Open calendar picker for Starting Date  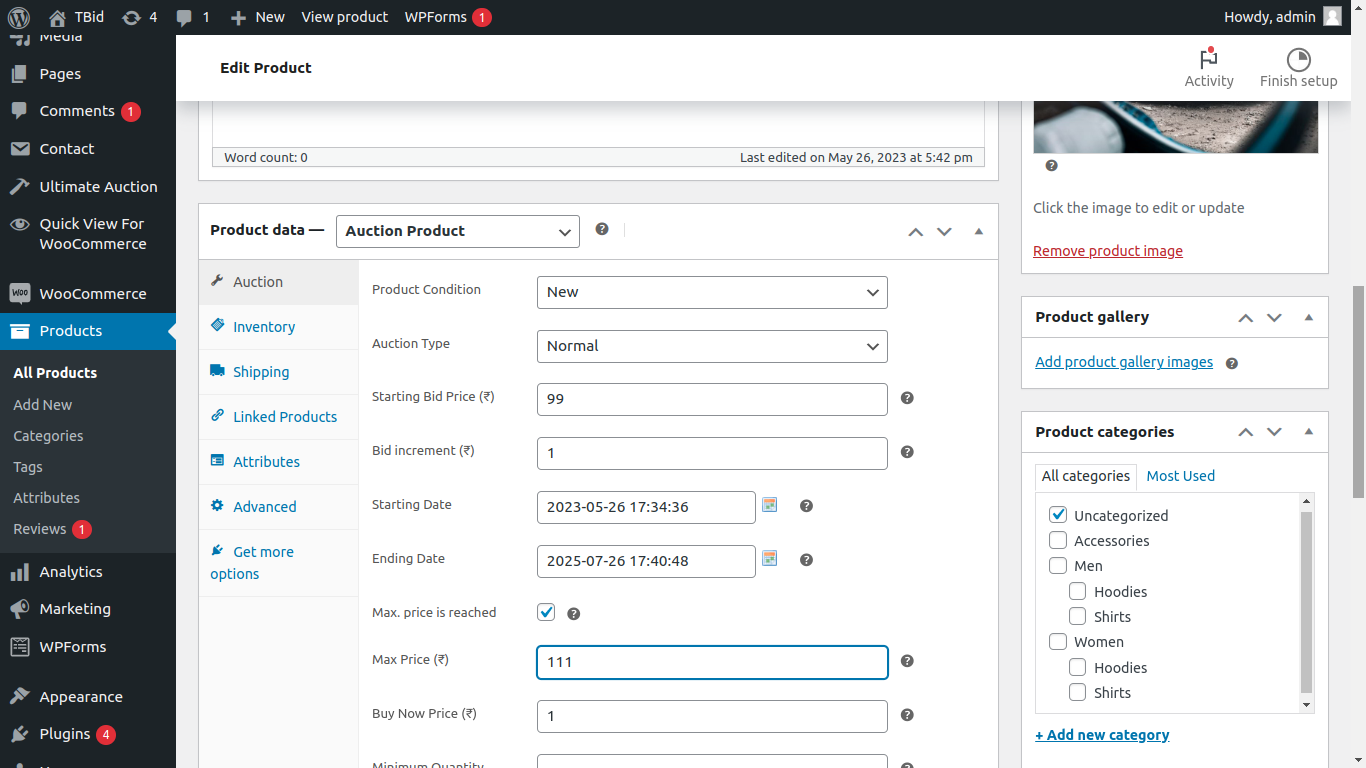(769, 505)
